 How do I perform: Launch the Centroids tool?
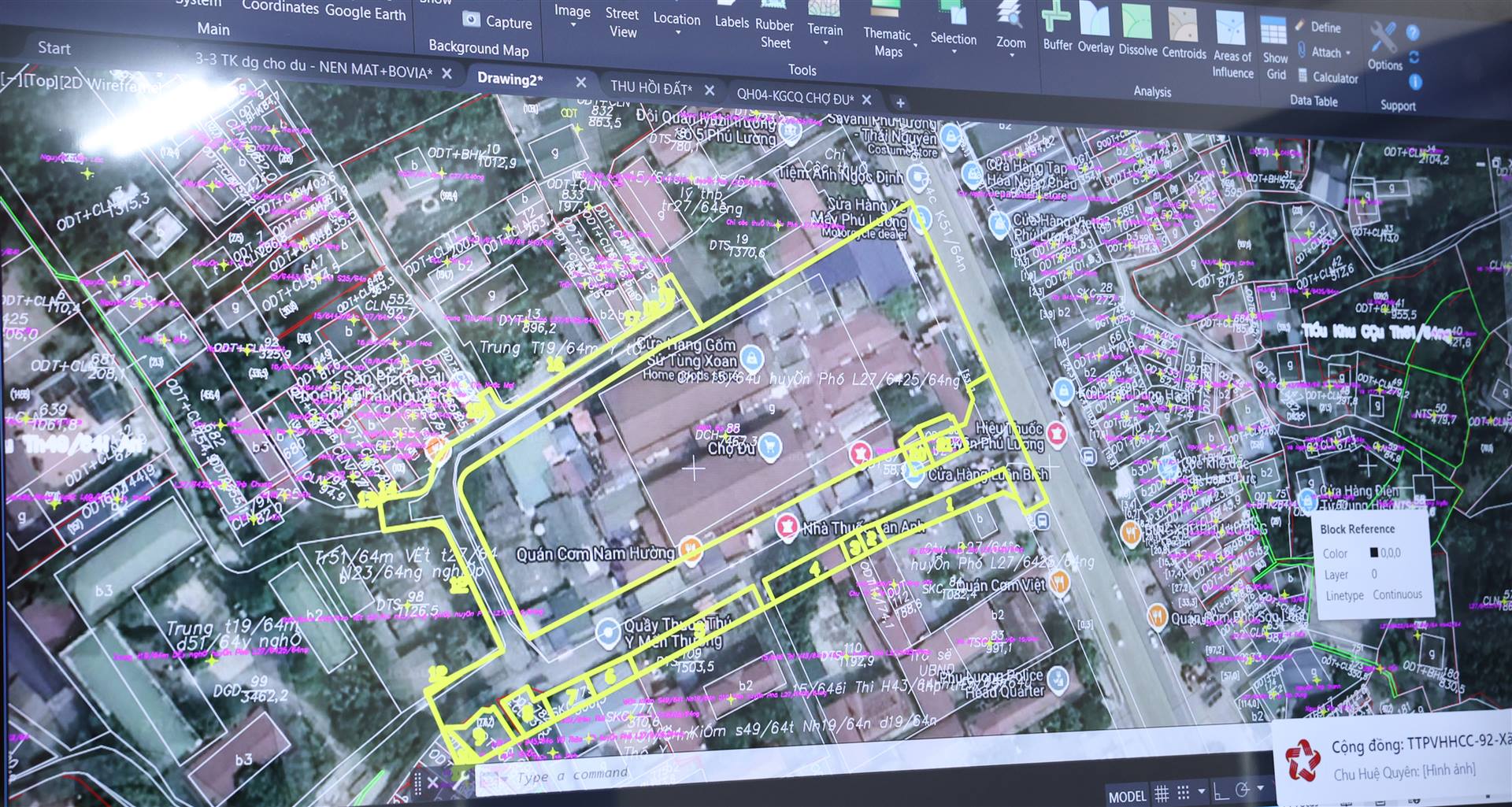(x=1184, y=33)
